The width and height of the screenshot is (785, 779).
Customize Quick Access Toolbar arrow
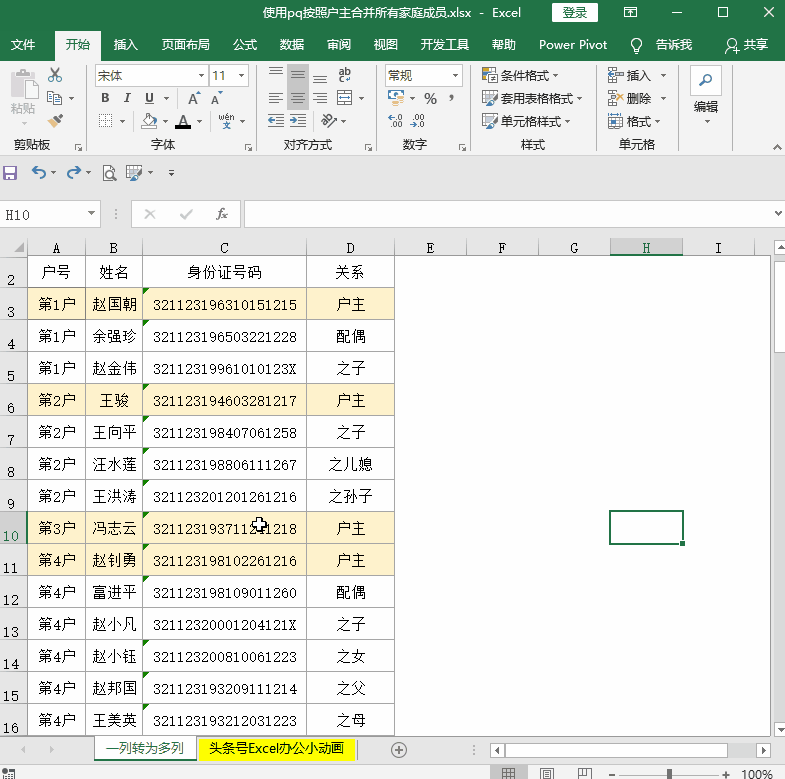pyautogui.click(x=171, y=173)
